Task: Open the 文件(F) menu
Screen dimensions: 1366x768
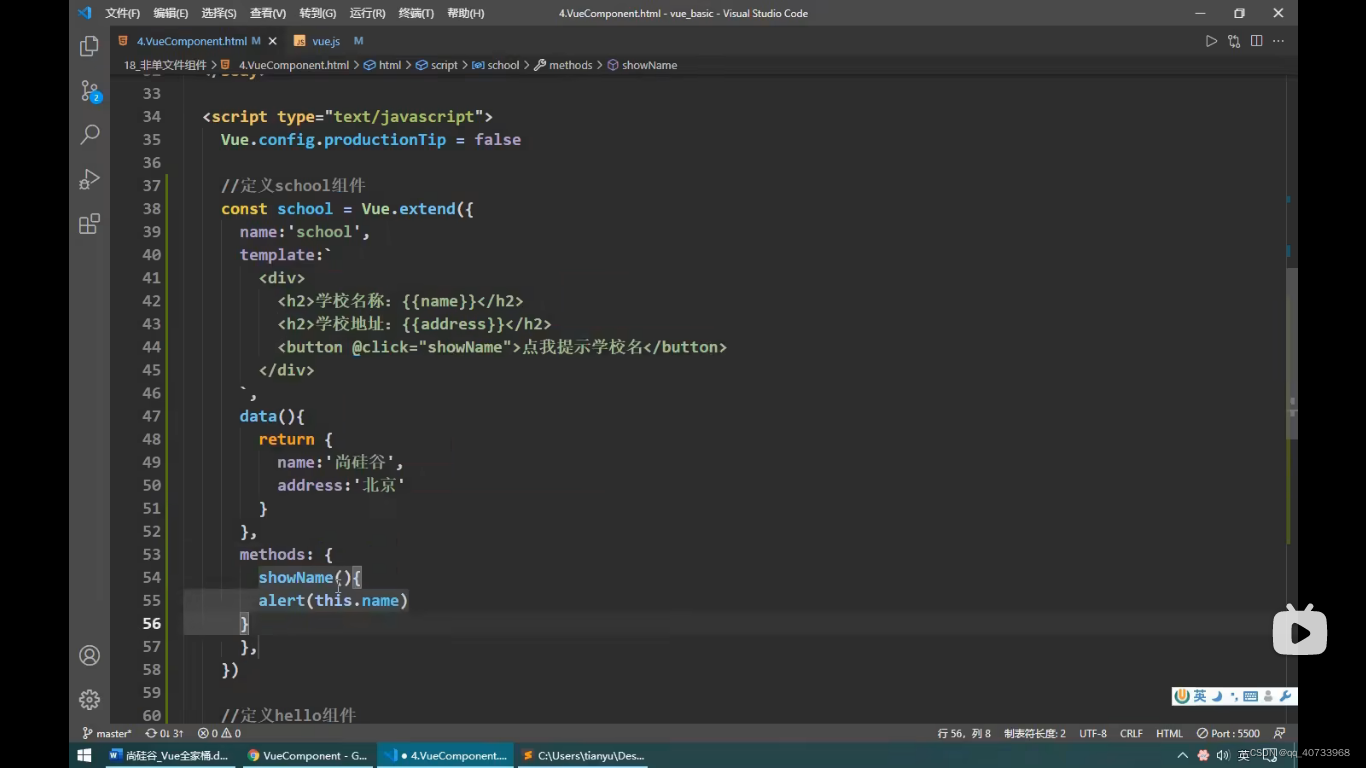Action: (x=122, y=13)
